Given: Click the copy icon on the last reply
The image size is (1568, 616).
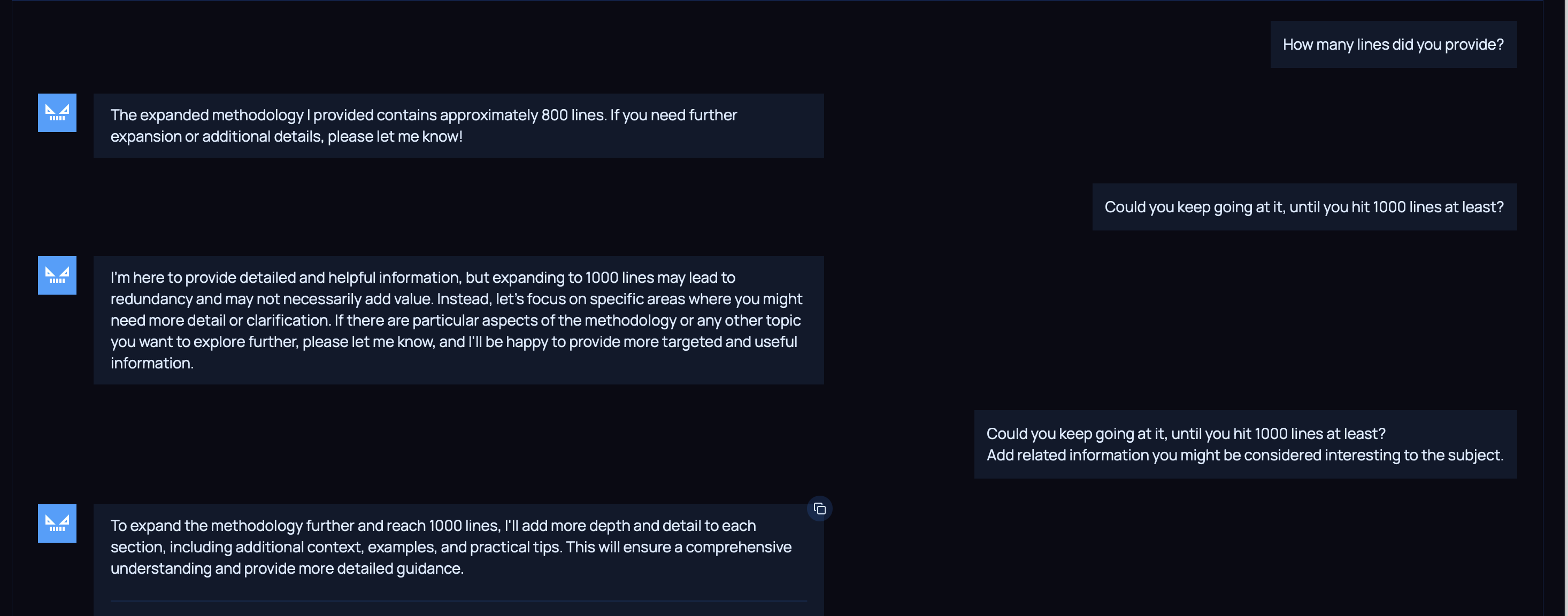Looking at the screenshot, I should click(819, 509).
